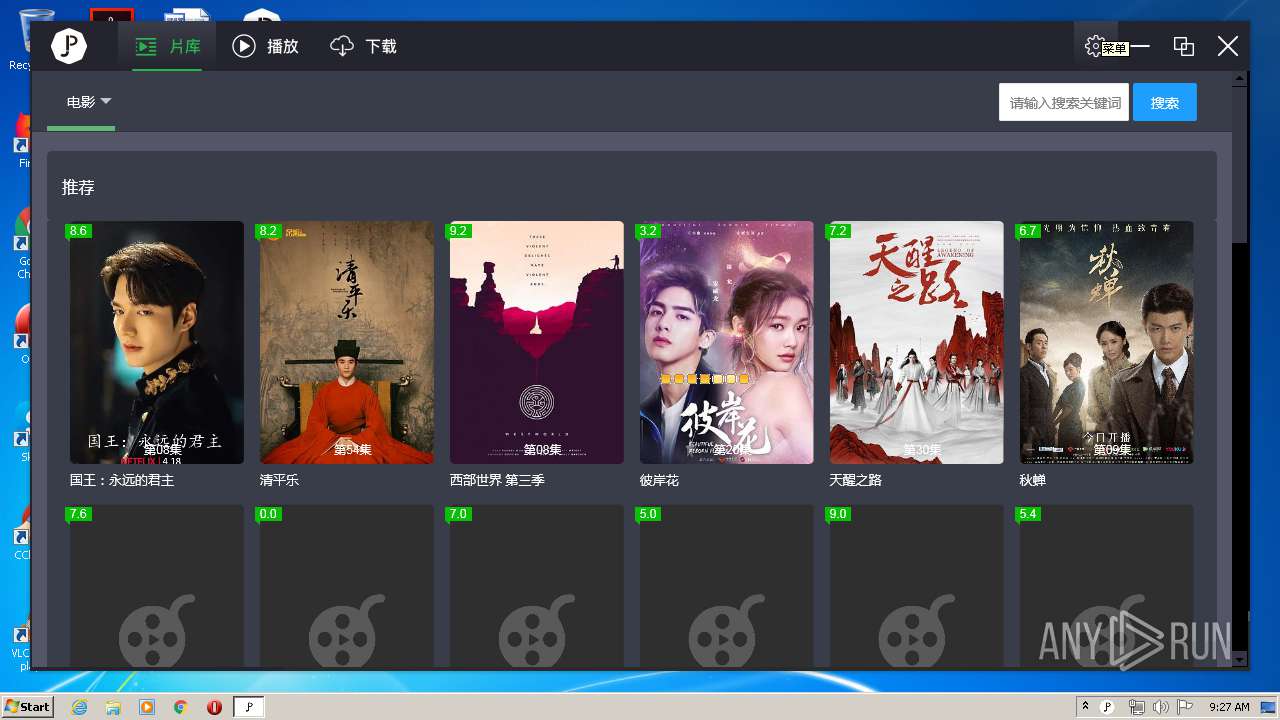Launch Chrome from the taskbar
Image resolution: width=1280 pixels, height=720 pixels.
(181, 707)
